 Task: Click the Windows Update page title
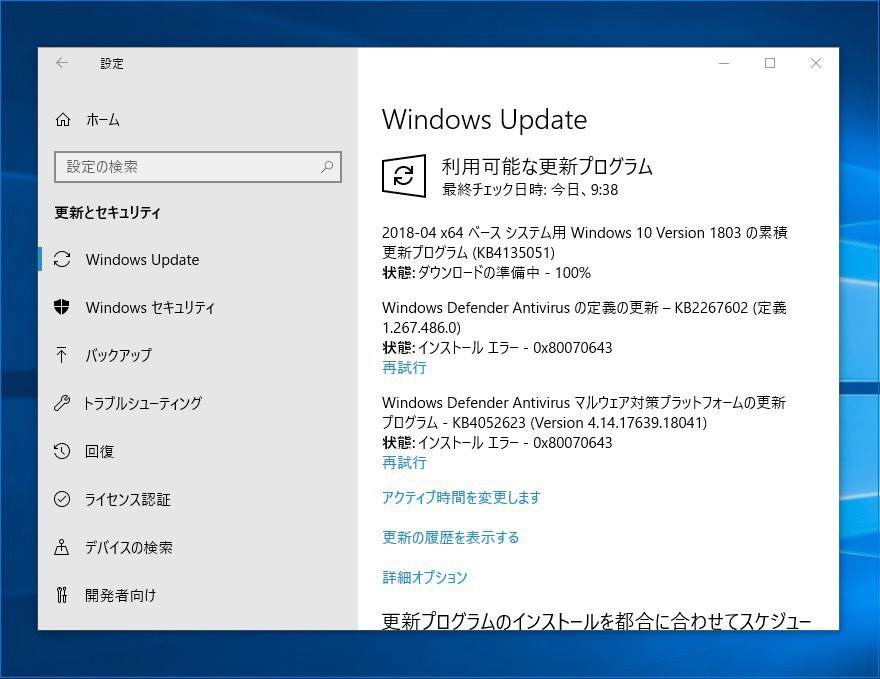coord(484,120)
